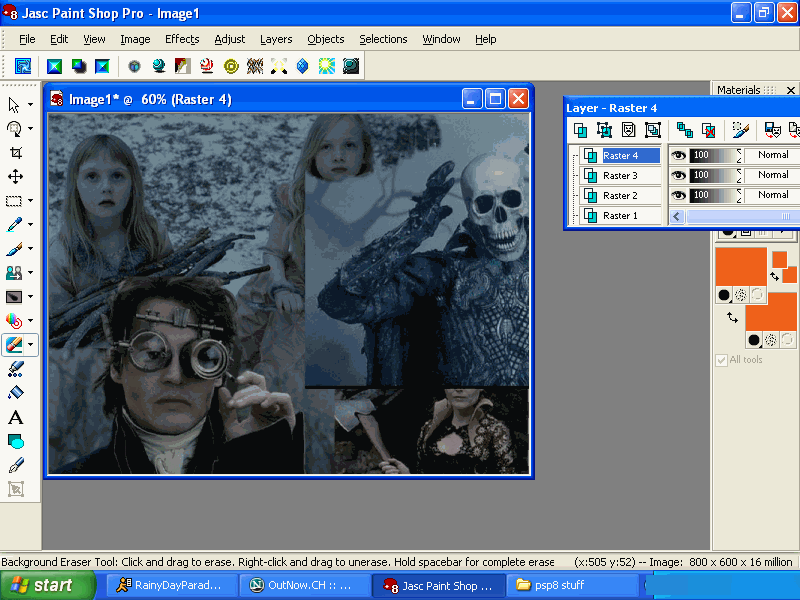Screen dimensions: 800x600
Task: Click the large foreground orange swatch
Action: (741, 266)
